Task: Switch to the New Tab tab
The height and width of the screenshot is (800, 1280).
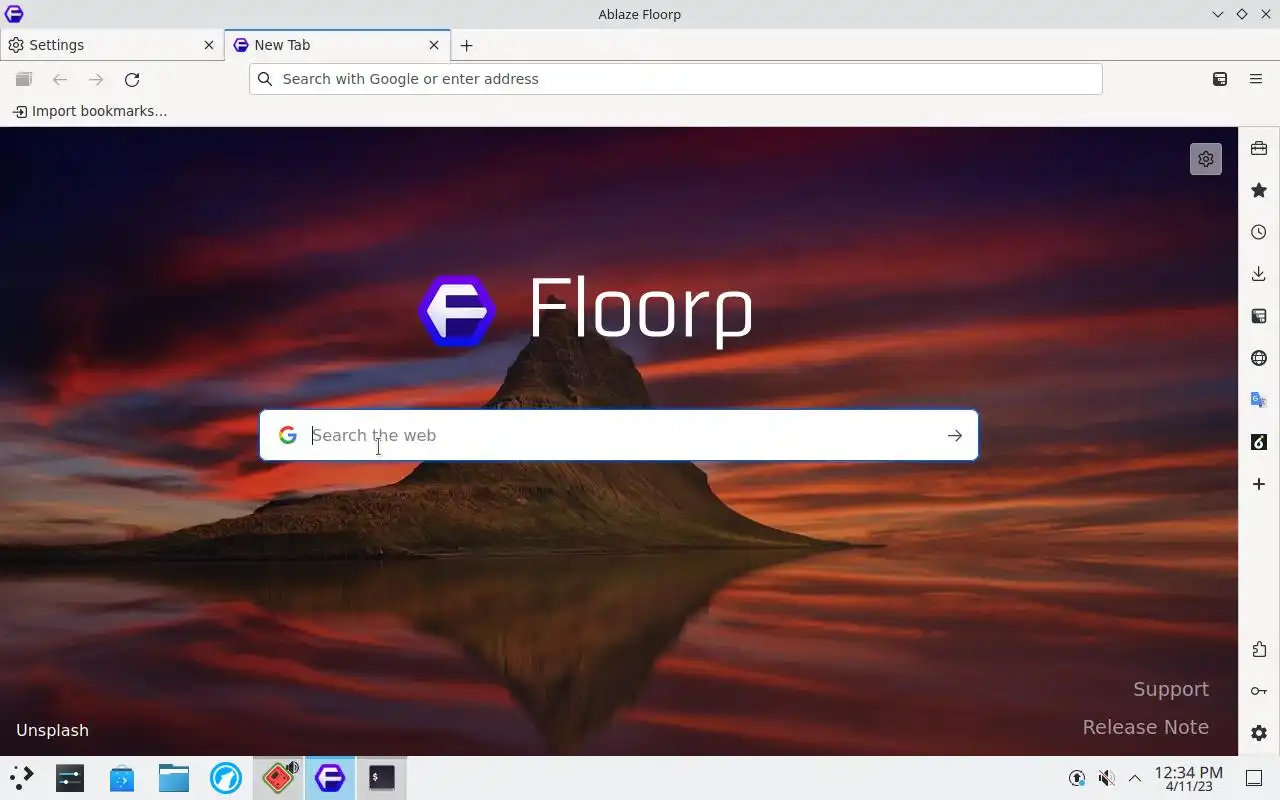Action: [x=338, y=45]
